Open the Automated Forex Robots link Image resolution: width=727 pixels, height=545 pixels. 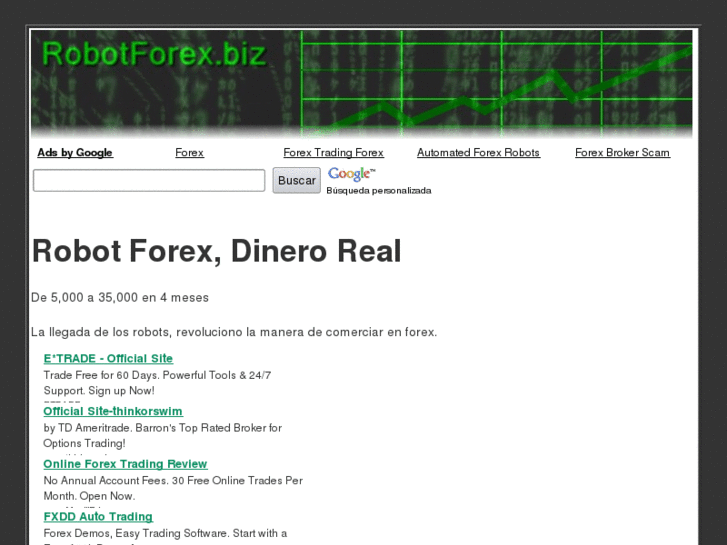478,153
